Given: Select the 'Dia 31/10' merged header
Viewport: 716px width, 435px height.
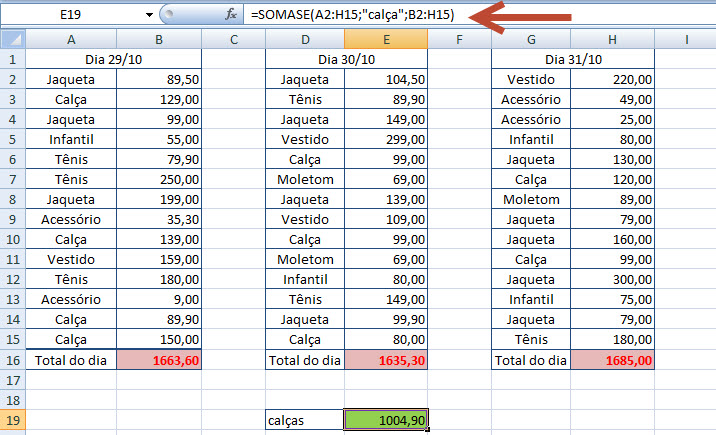Looking at the screenshot, I should point(572,59).
